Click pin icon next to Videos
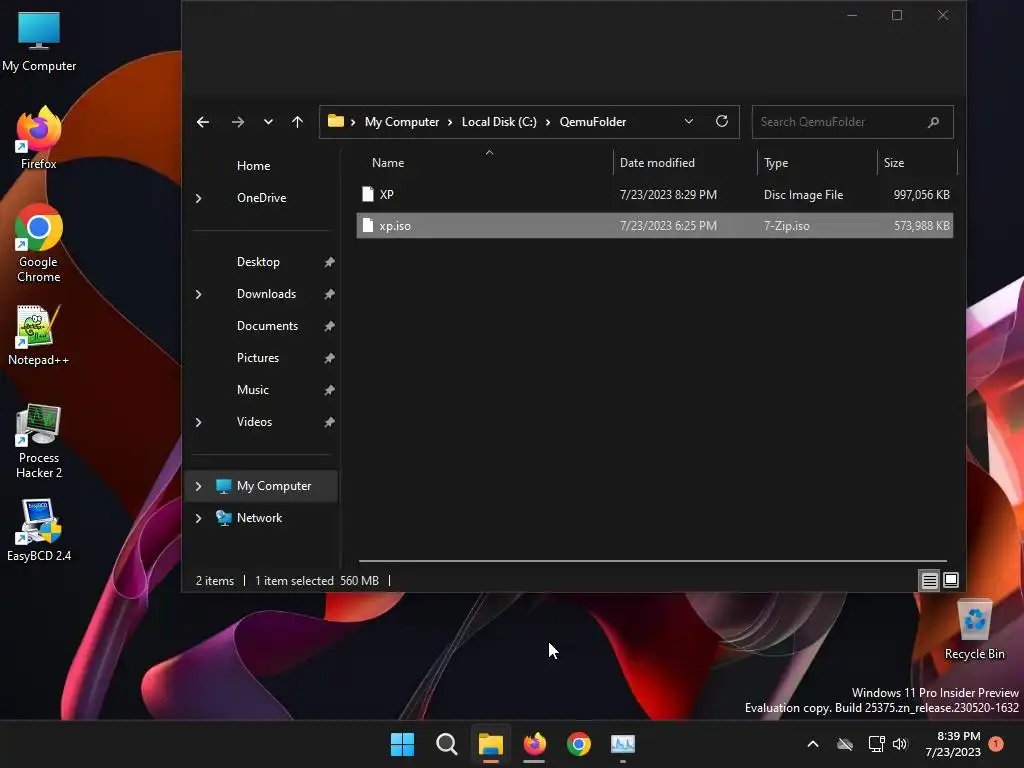Screen dimensions: 1024x768 (x=329, y=422)
